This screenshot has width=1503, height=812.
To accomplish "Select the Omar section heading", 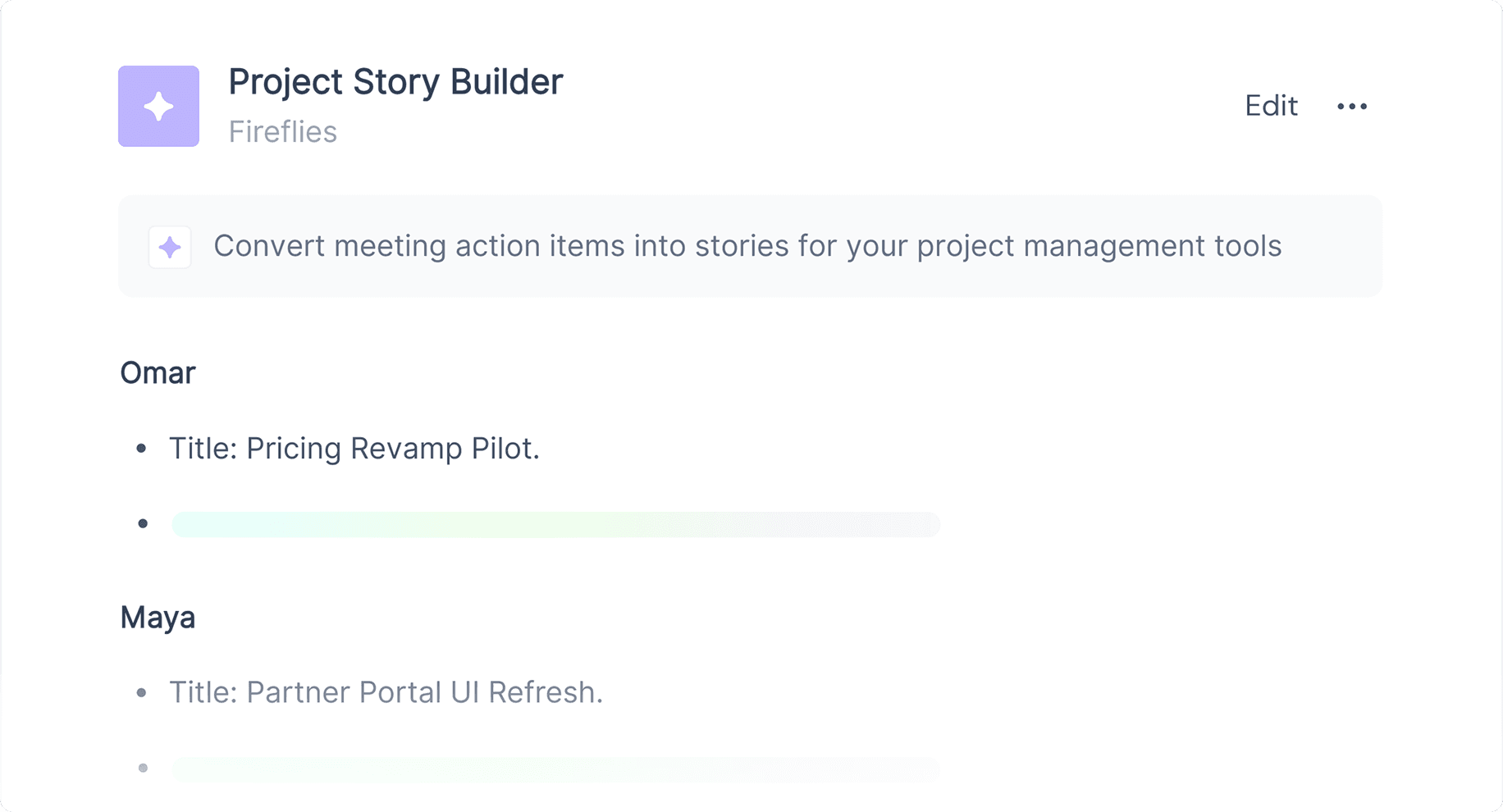I will (158, 372).
